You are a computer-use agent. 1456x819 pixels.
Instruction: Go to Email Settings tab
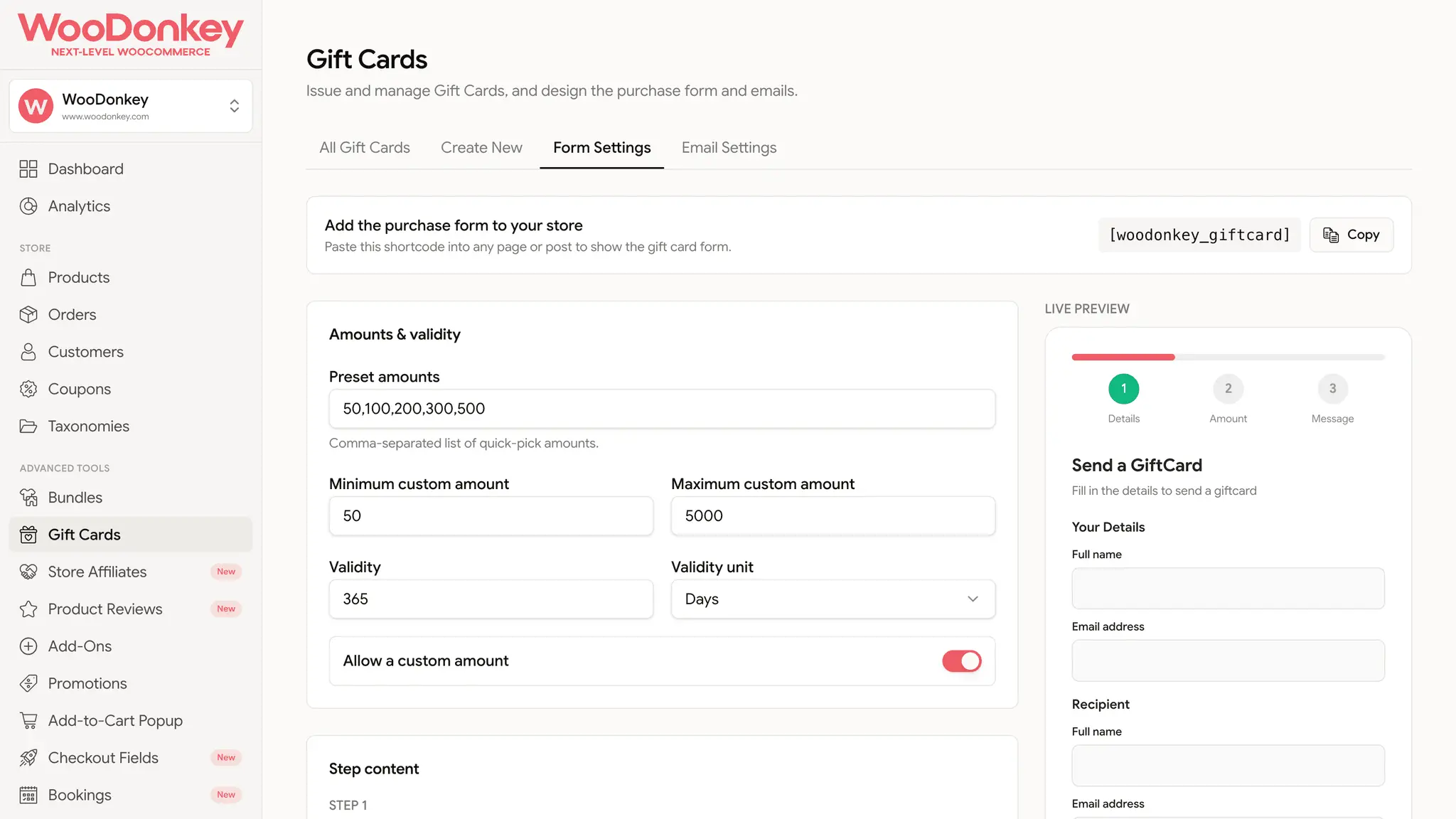729,148
